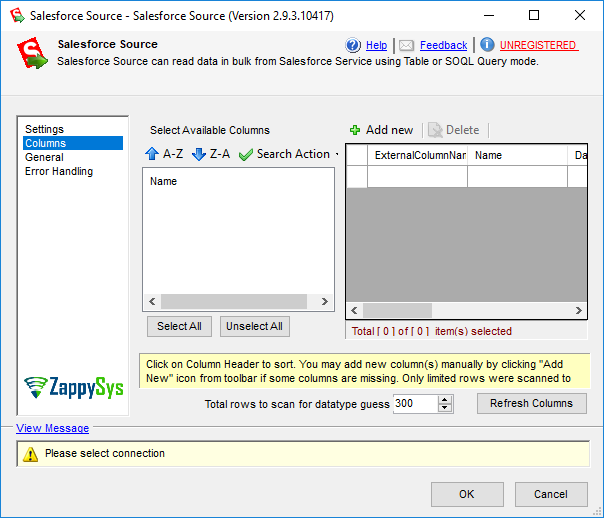Click left arrow of grid horizontal scrollbar
The image size is (604, 518).
pyautogui.click(x=354, y=310)
